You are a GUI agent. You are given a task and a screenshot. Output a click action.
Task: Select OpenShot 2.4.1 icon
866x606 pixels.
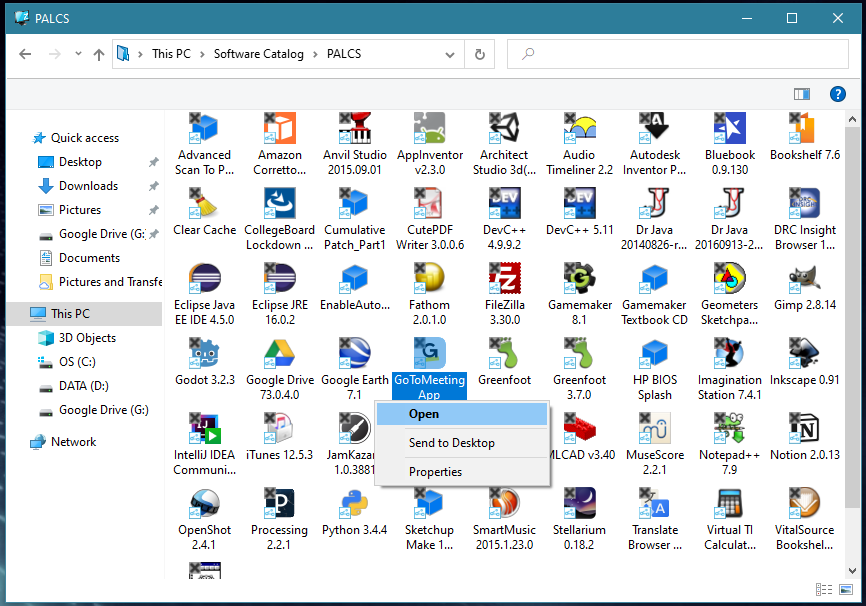coord(204,504)
